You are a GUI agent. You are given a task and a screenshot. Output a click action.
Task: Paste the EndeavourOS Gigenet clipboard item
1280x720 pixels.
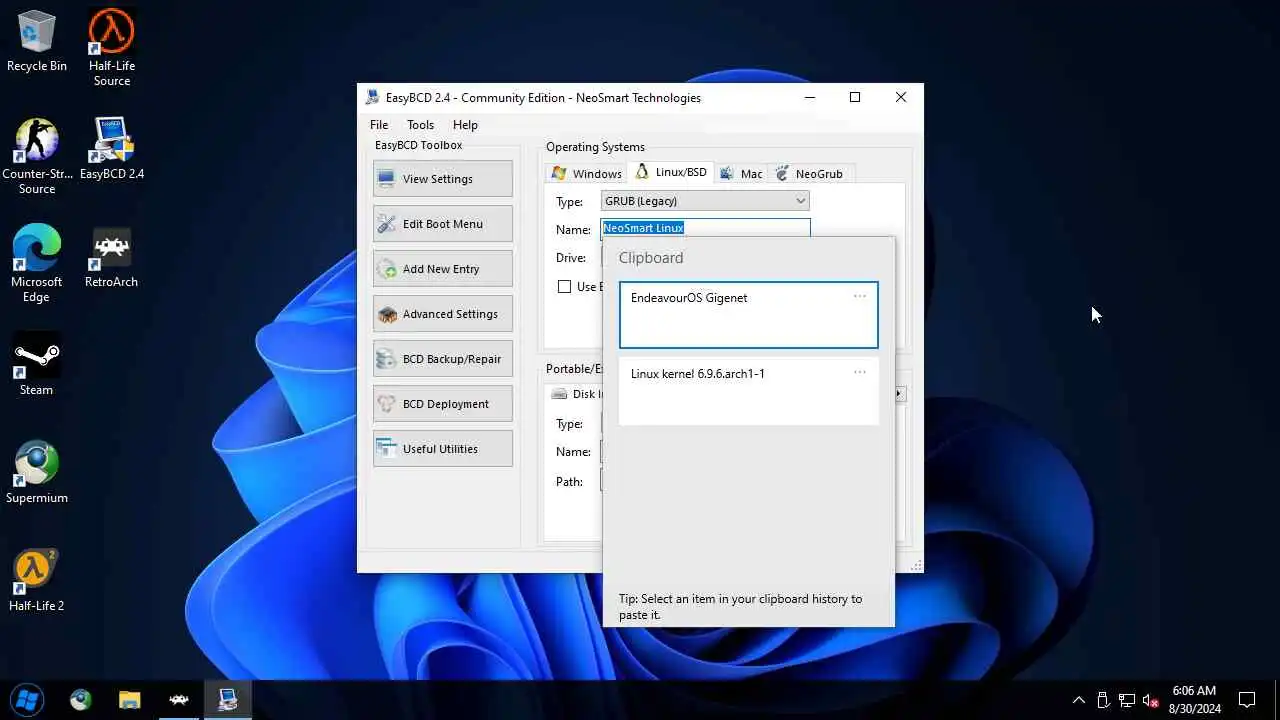748,315
